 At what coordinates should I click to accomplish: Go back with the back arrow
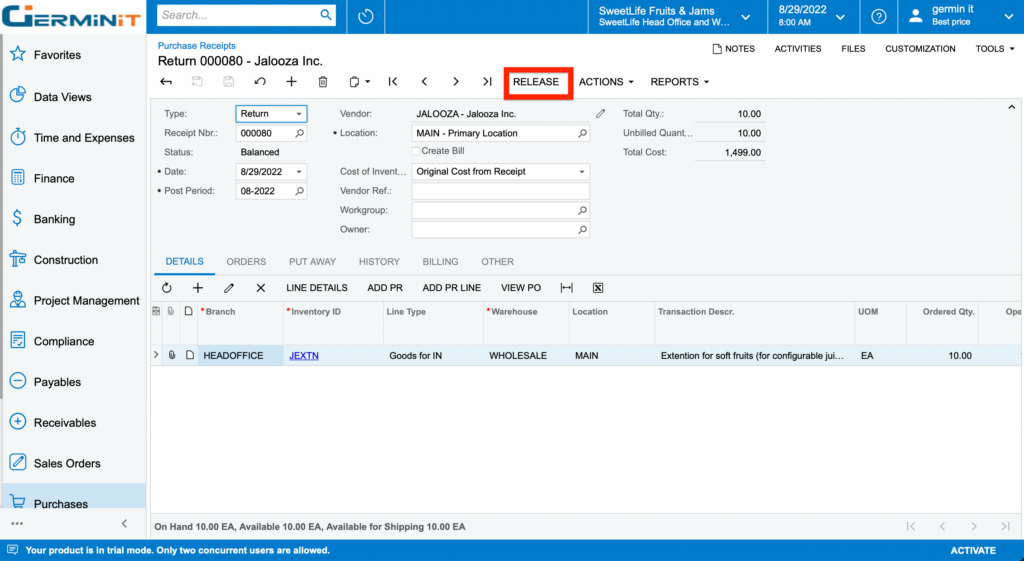pos(166,82)
